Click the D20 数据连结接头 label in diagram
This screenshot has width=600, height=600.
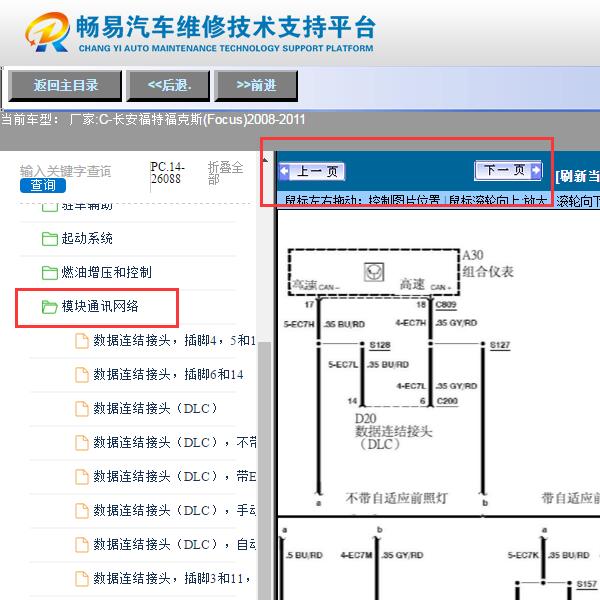(393, 431)
